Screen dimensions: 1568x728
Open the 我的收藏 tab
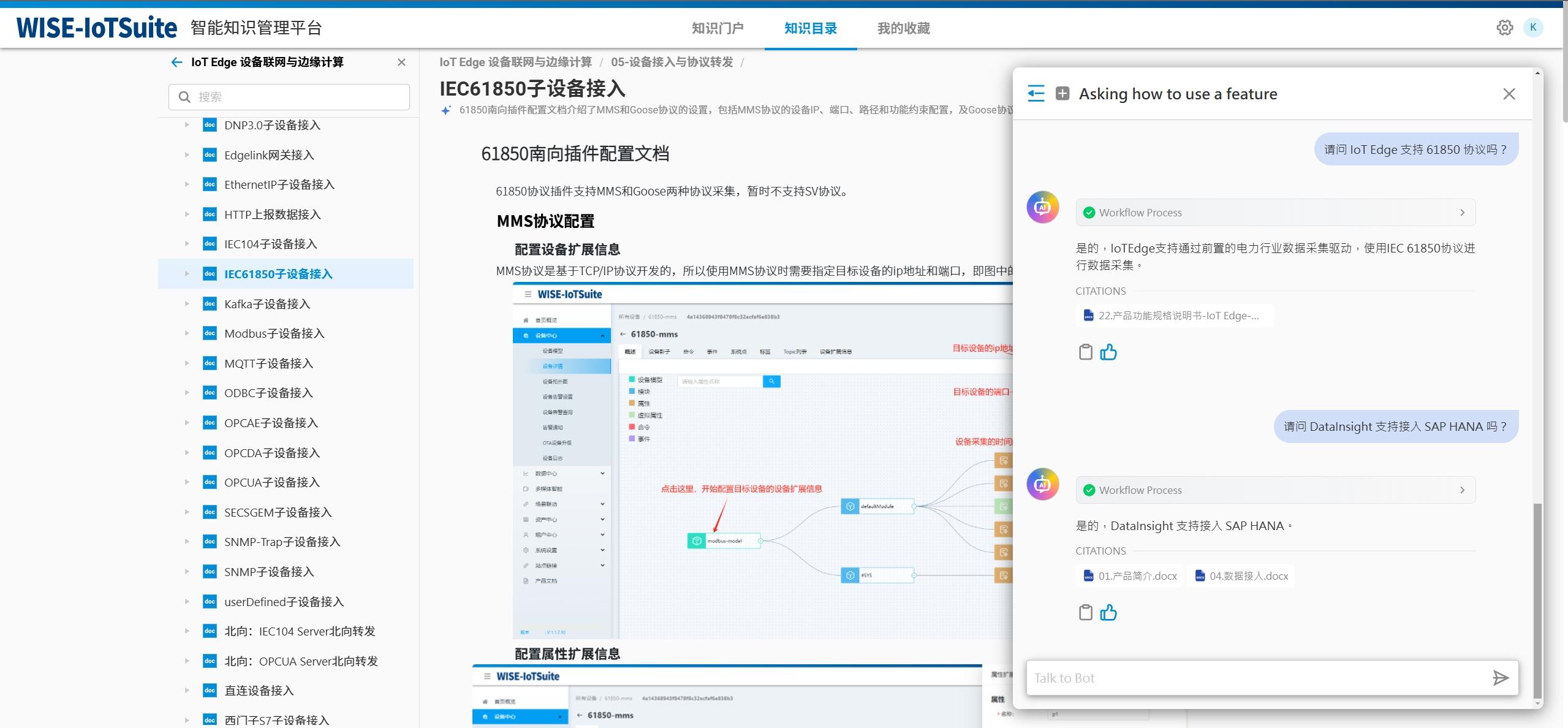click(x=903, y=28)
